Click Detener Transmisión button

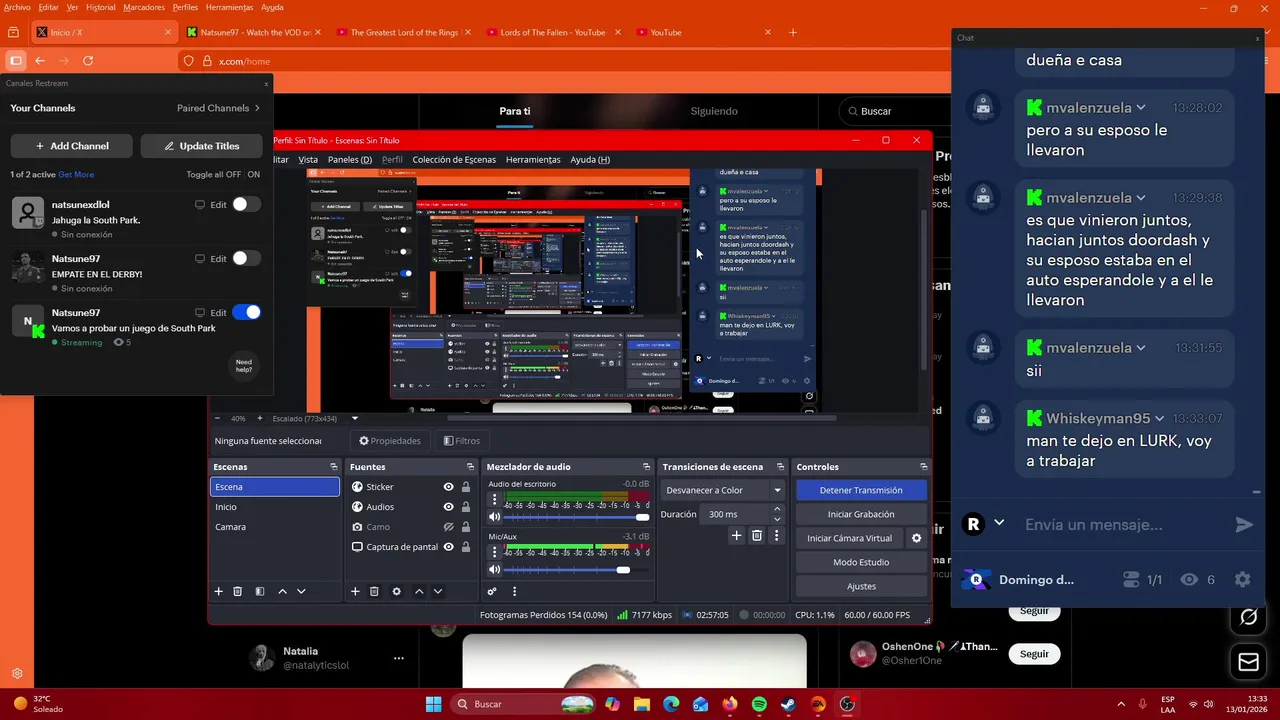click(861, 490)
